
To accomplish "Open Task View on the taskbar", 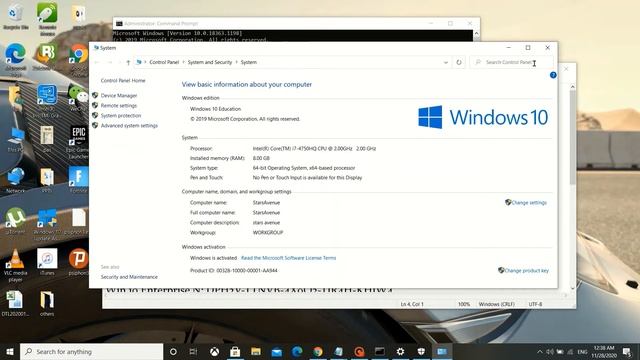I will (x=193, y=351).
